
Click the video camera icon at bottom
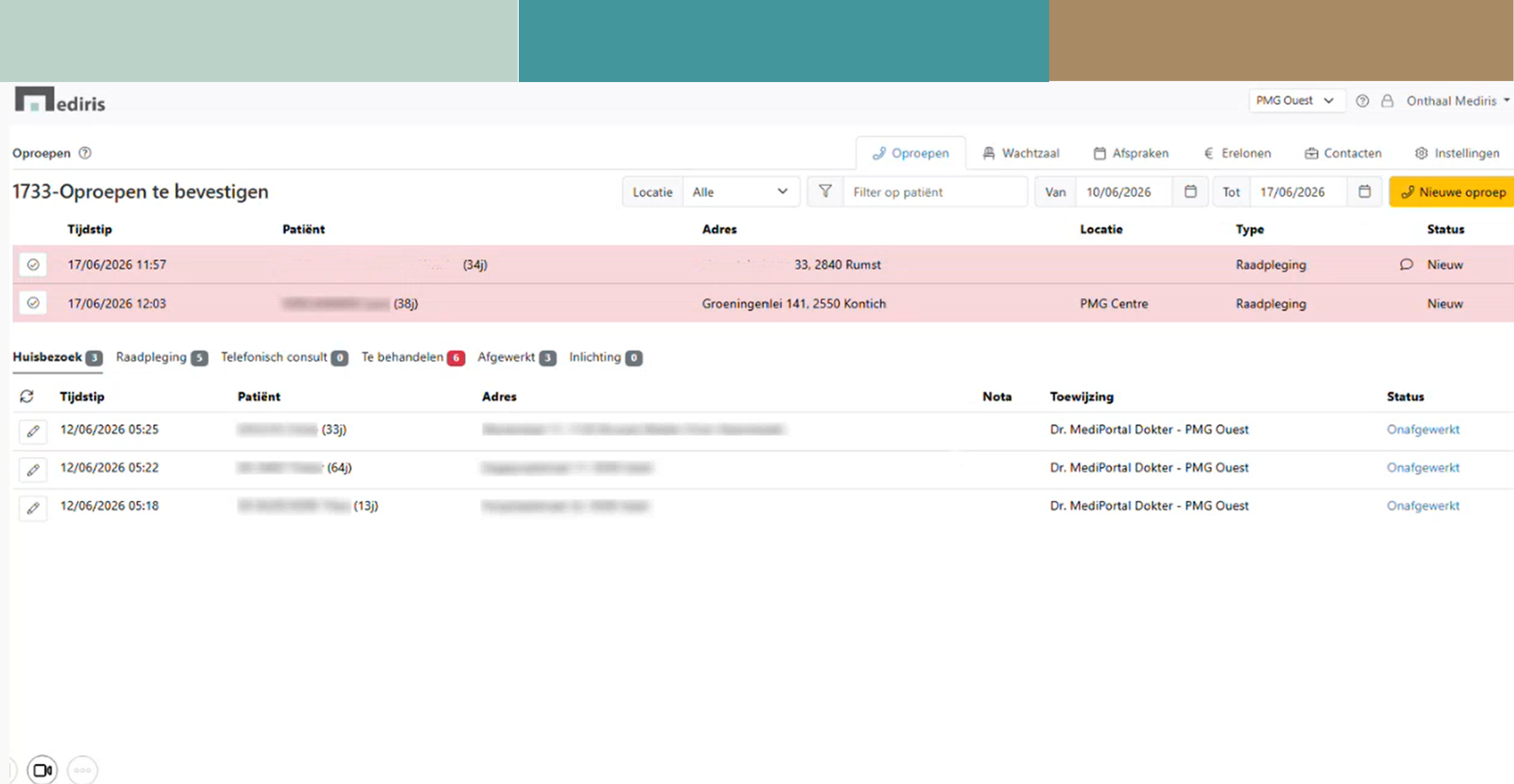tap(42, 770)
